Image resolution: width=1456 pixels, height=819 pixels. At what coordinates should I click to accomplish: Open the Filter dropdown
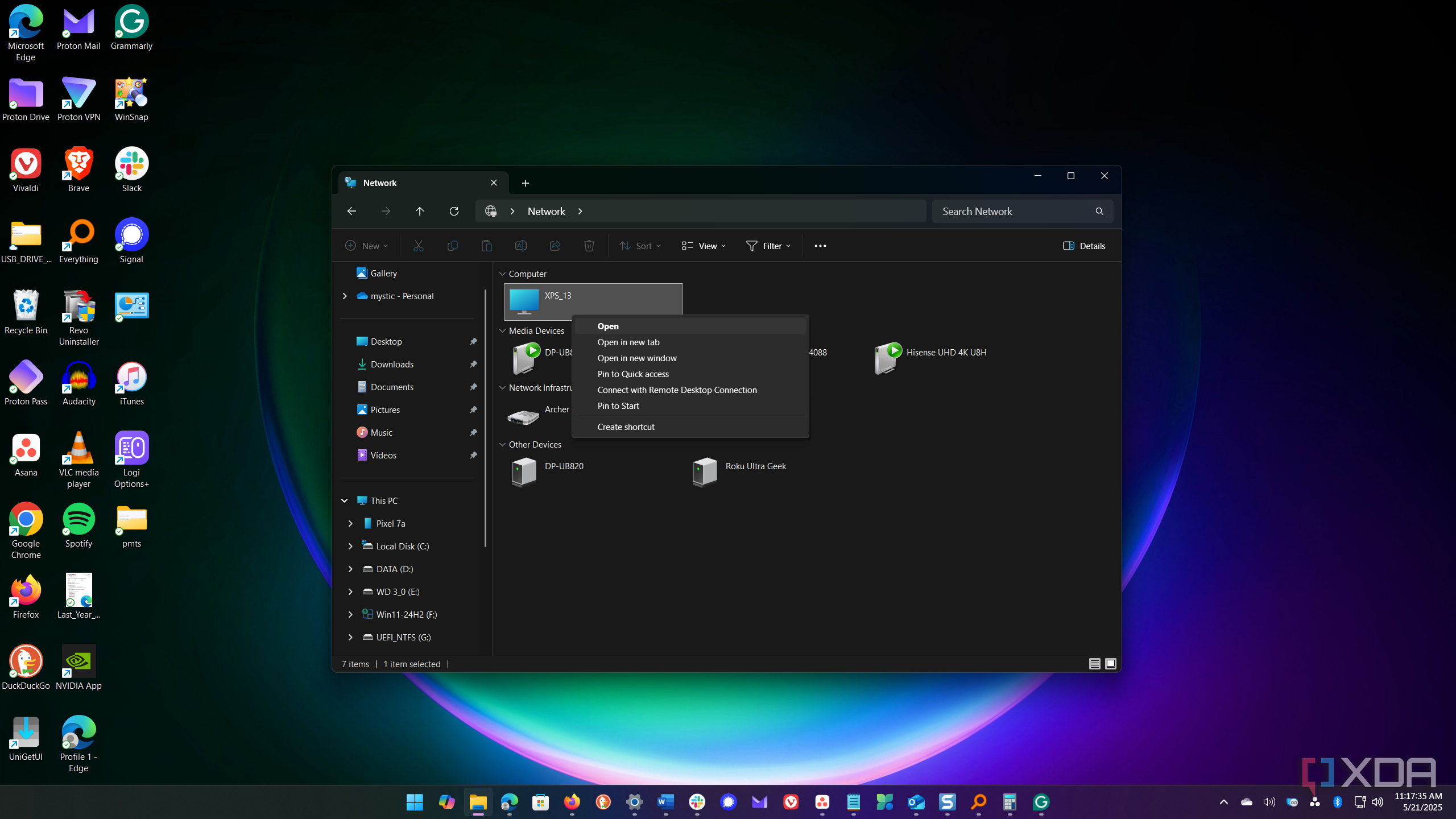768,246
